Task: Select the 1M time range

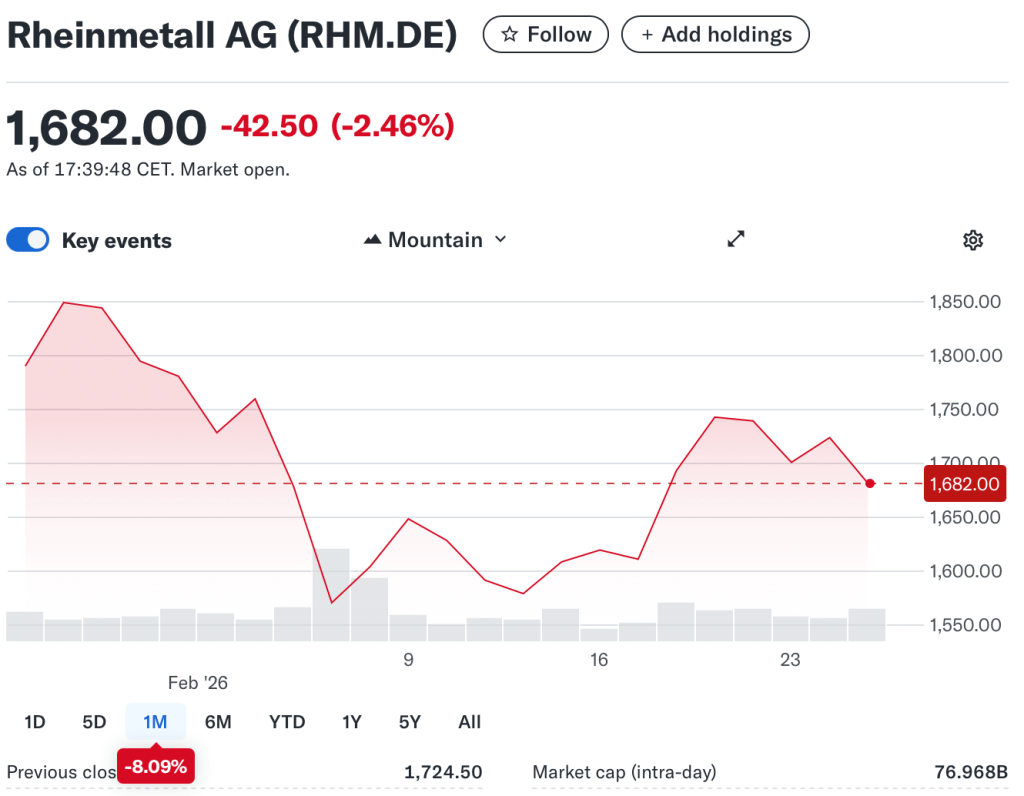Action: [x=155, y=722]
